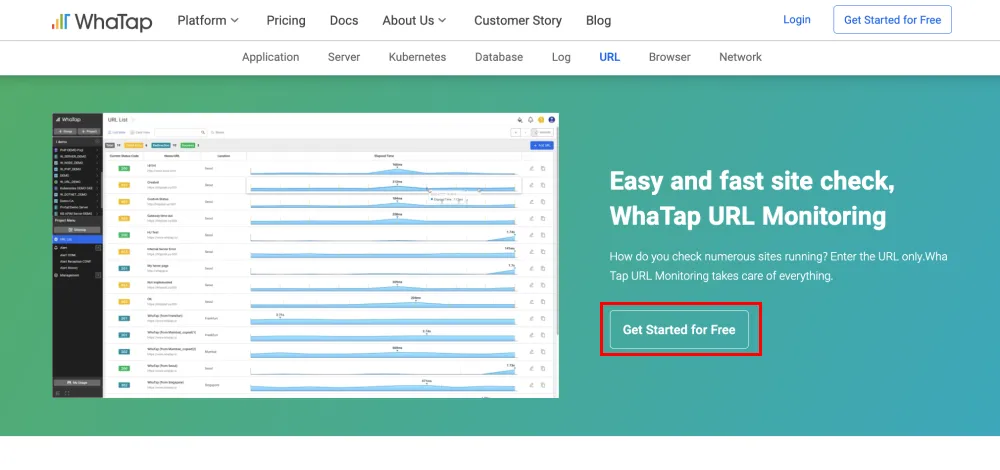The image size is (1000, 470).
Task: Click the URL List dashboard screenshot
Action: click(x=305, y=255)
